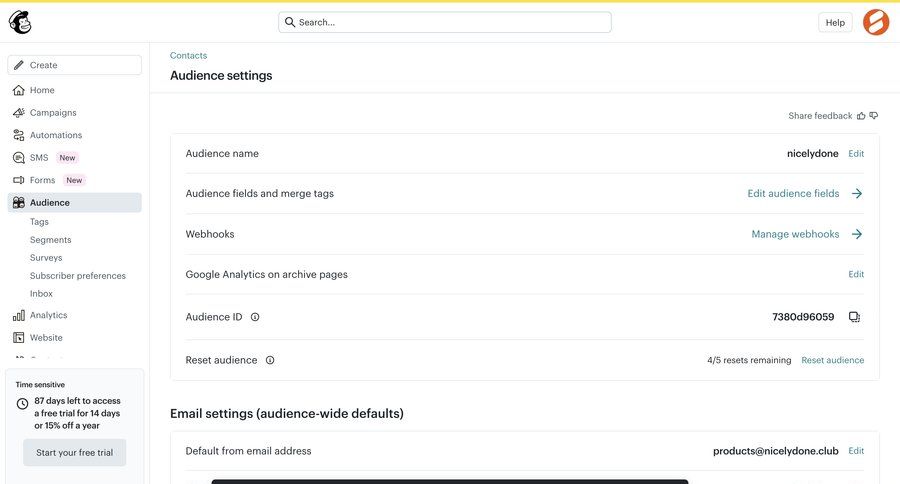Click the Create pencil icon
This screenshot has width=900, height=484.
pyautogui.click(x=19, y=65)
